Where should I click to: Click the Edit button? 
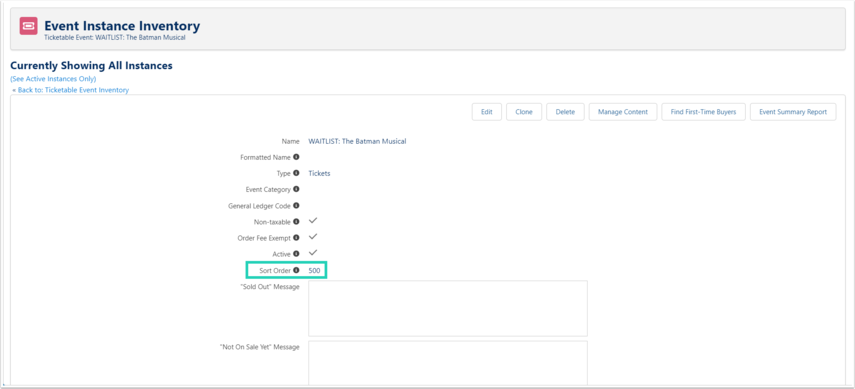486,112
